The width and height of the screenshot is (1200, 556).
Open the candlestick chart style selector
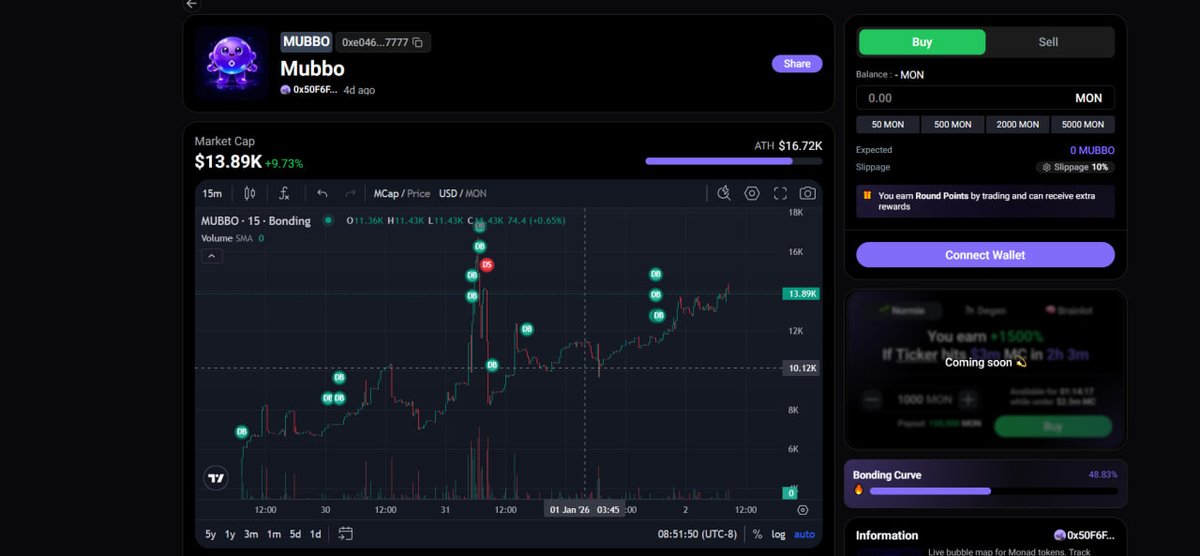250,193
